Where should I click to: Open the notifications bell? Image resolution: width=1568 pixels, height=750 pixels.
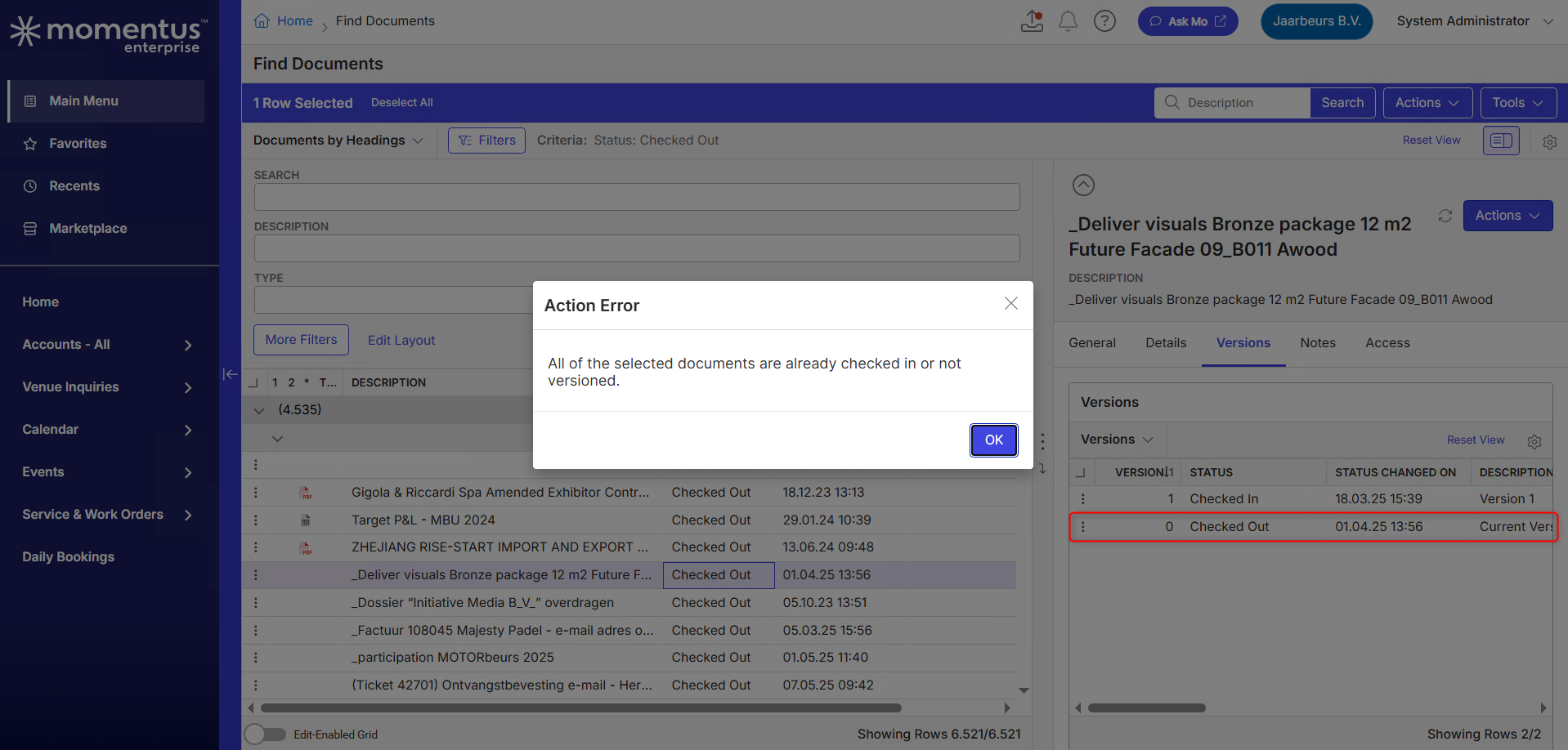click(1068, 21)
